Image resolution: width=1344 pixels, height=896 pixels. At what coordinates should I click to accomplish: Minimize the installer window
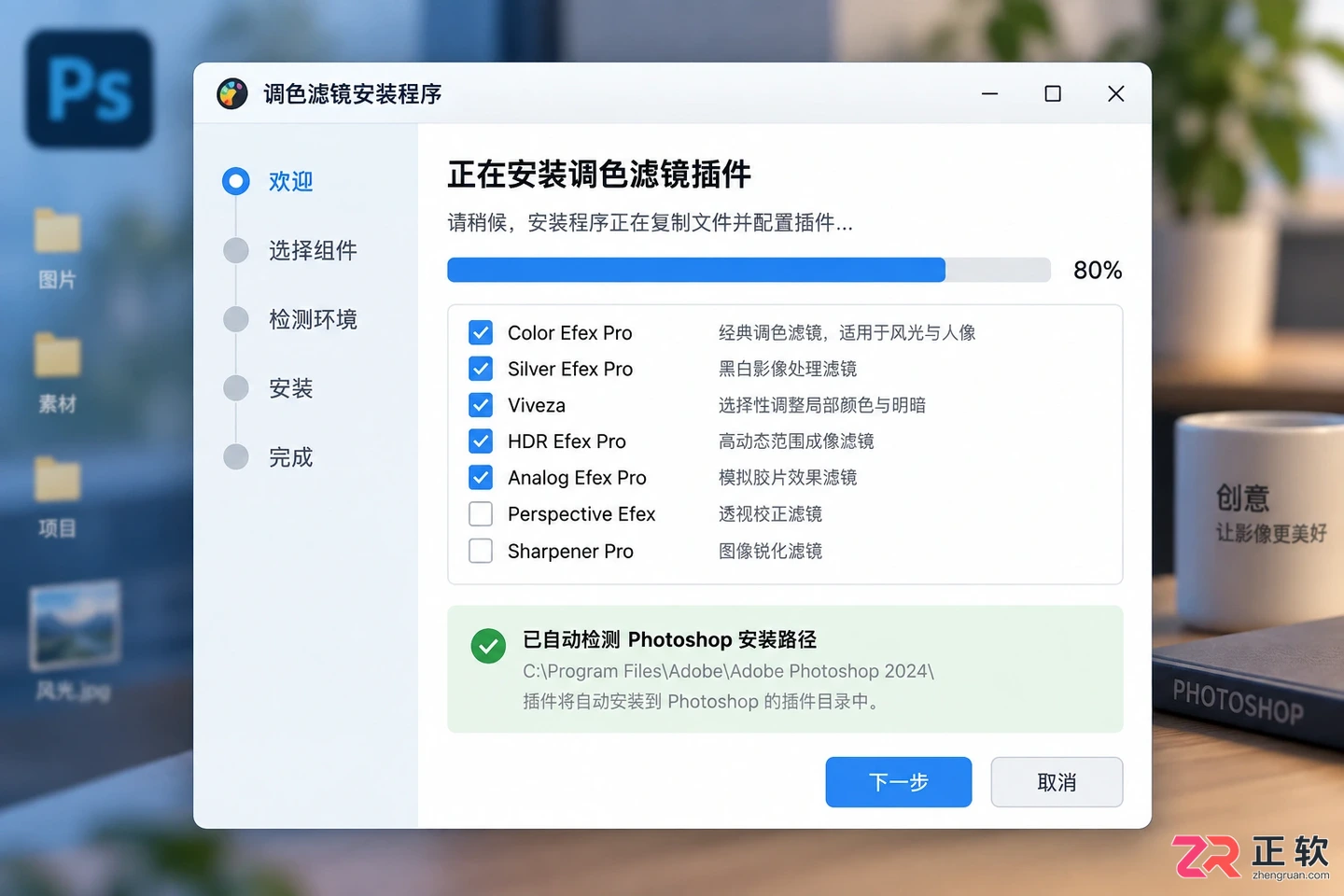[x=990, y=93]
